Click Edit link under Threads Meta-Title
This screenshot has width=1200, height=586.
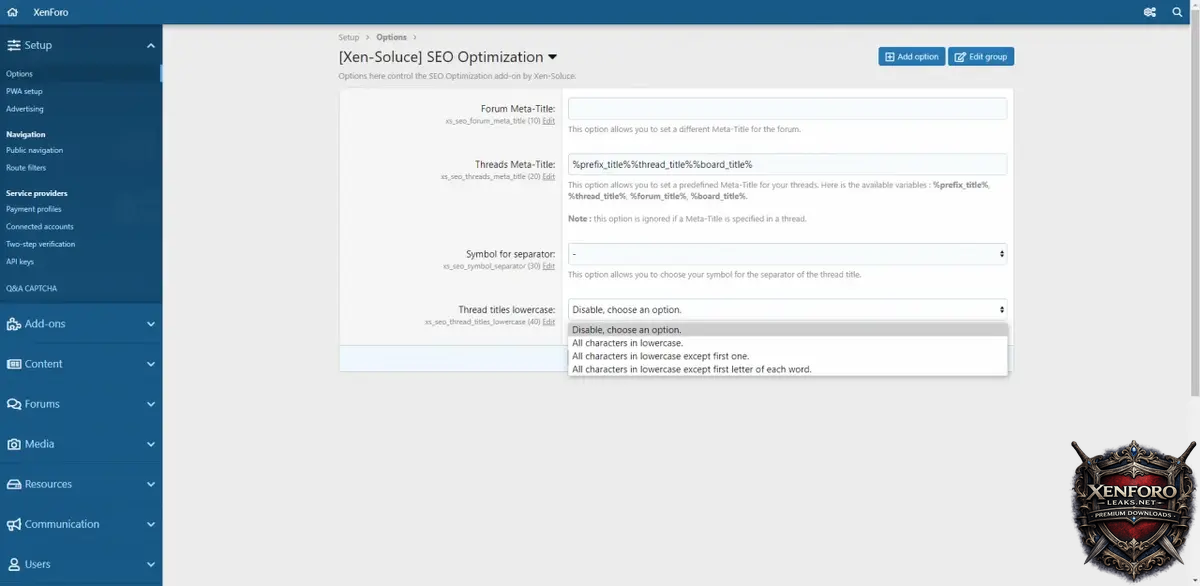tap(549, 177)
